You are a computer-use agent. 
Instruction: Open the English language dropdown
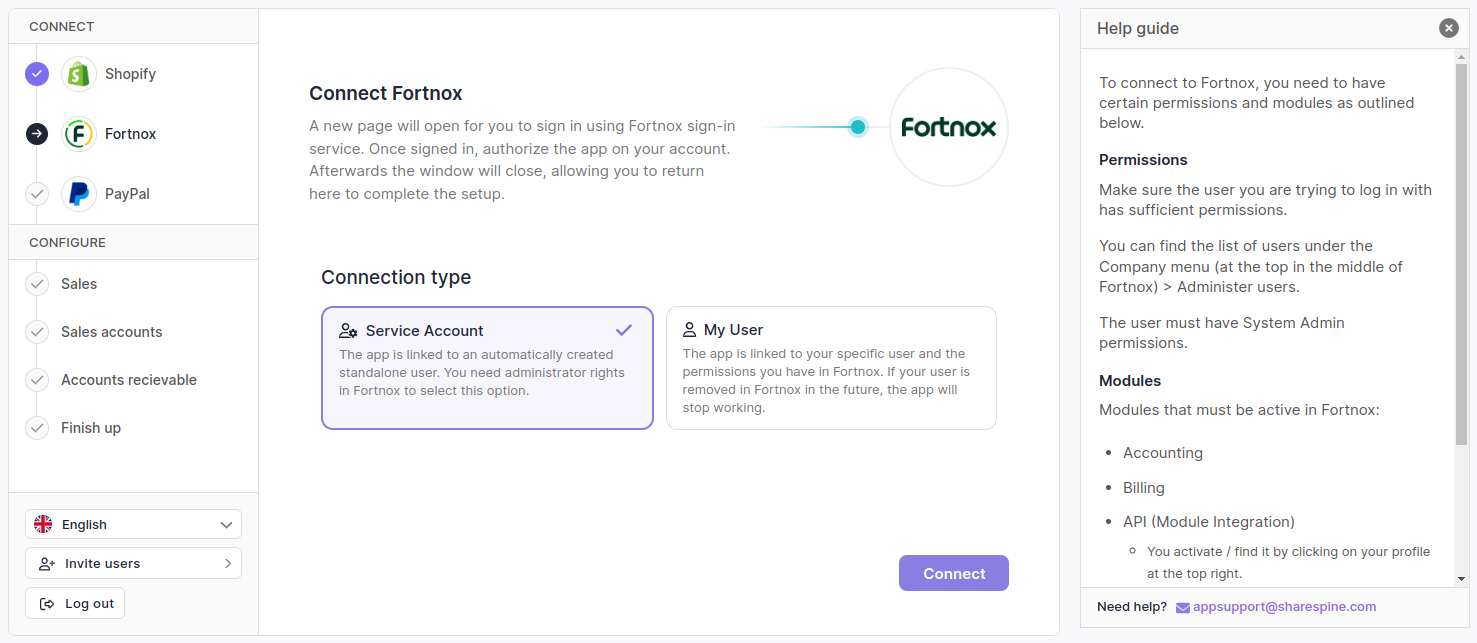tap(133, 524)
